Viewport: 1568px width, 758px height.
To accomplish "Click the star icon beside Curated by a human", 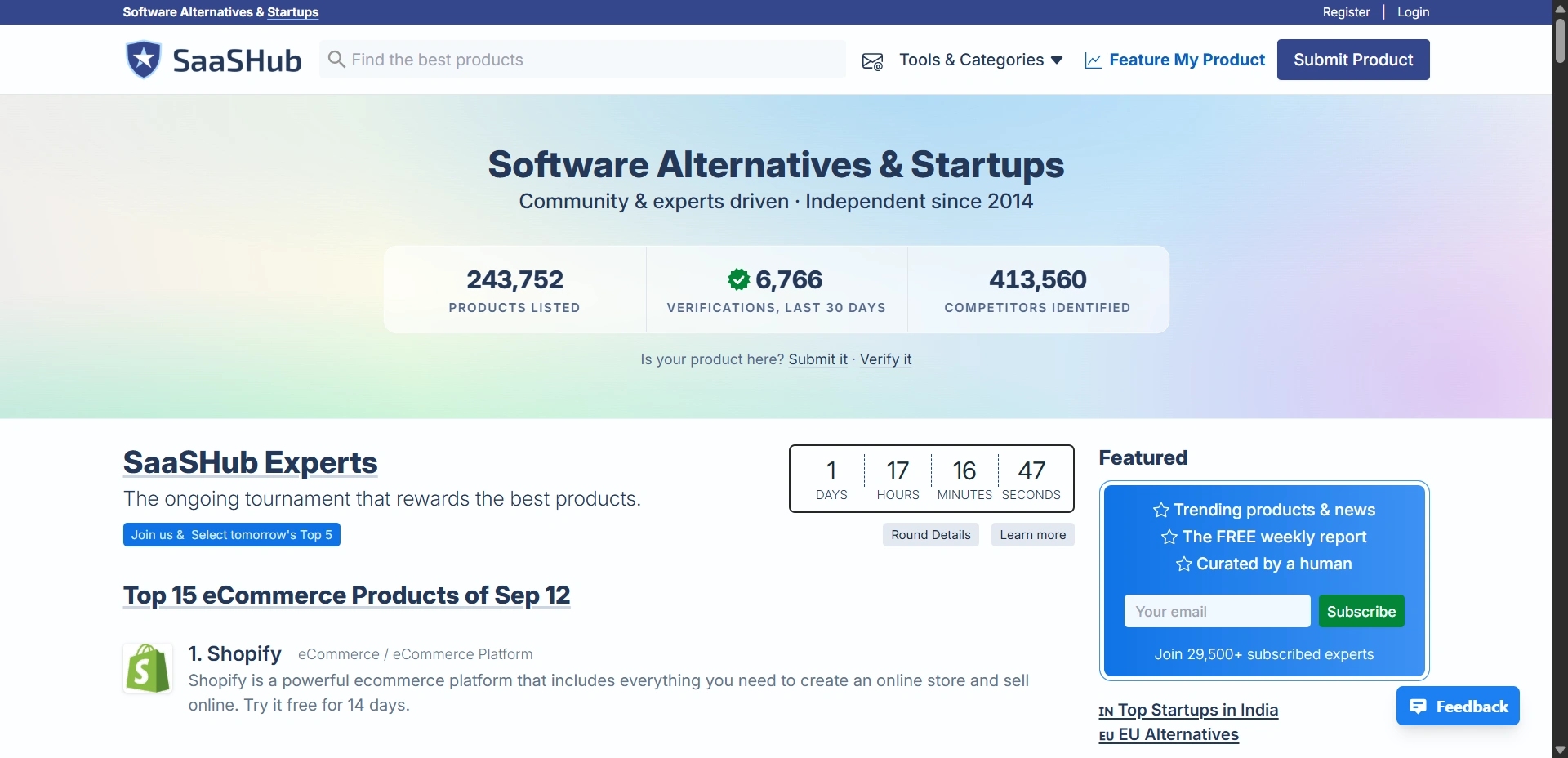I will [1184, 564].
